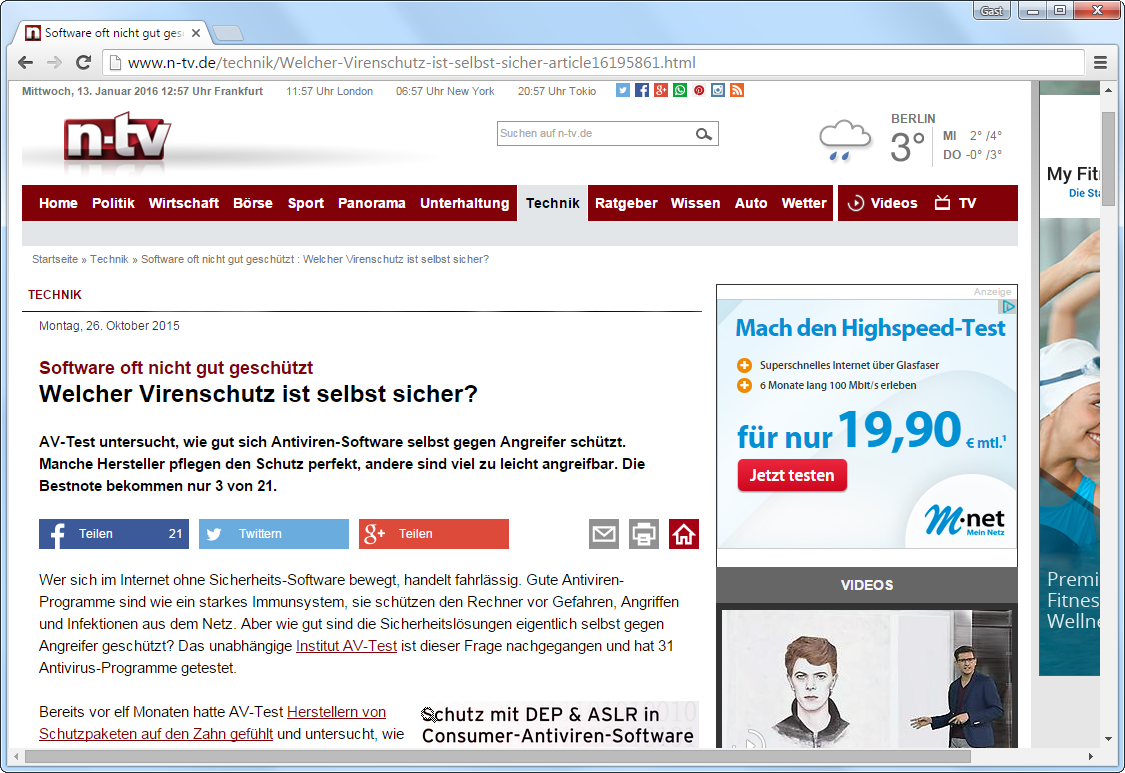Open the Börse navigation menu item
Image resolution: width=1125 pixels, height=773 pixels.
tap(252, 203)
